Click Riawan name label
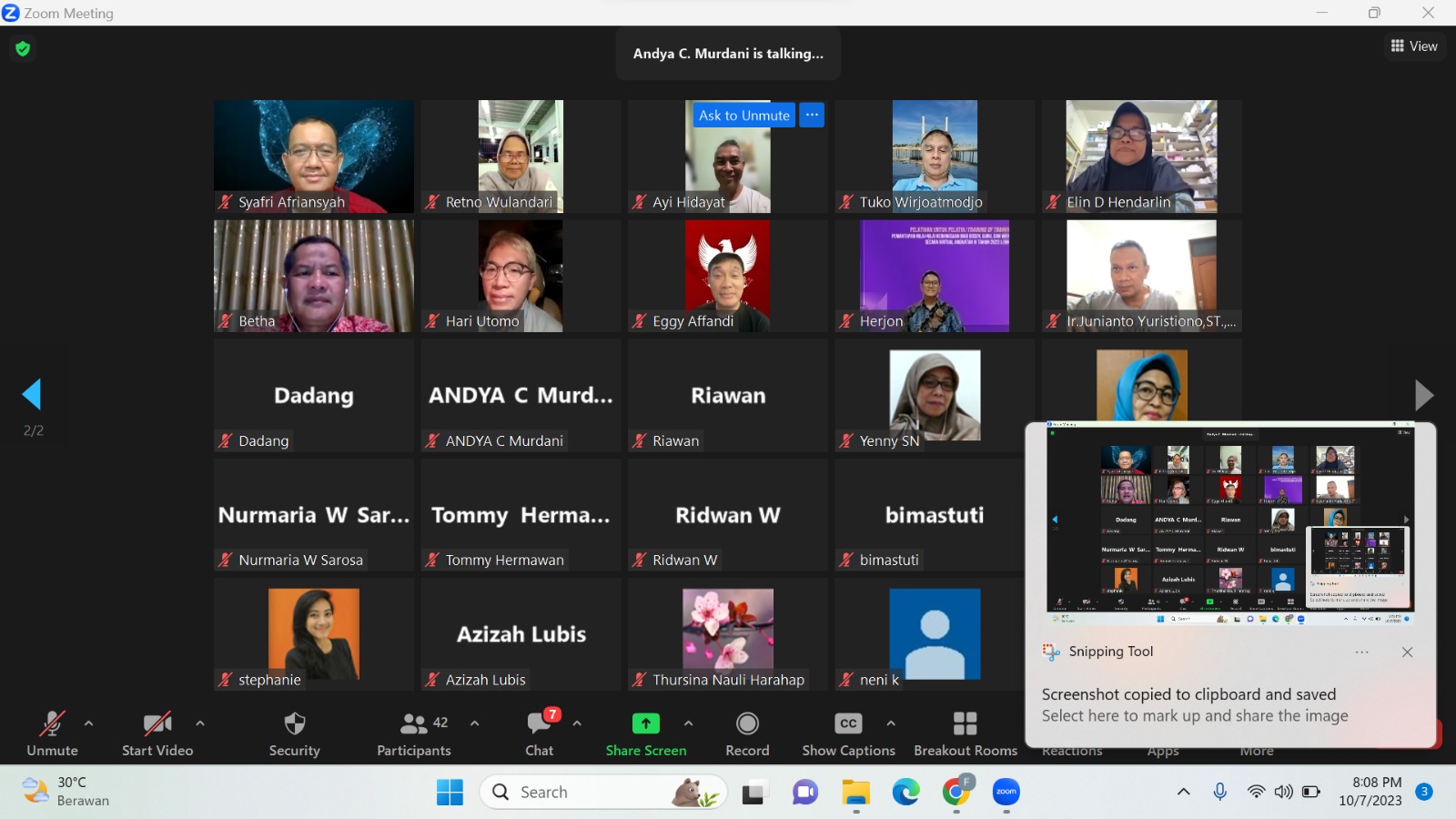This screenshot has width=1456, height=819. pyautogui.click(x=675, y=440)
